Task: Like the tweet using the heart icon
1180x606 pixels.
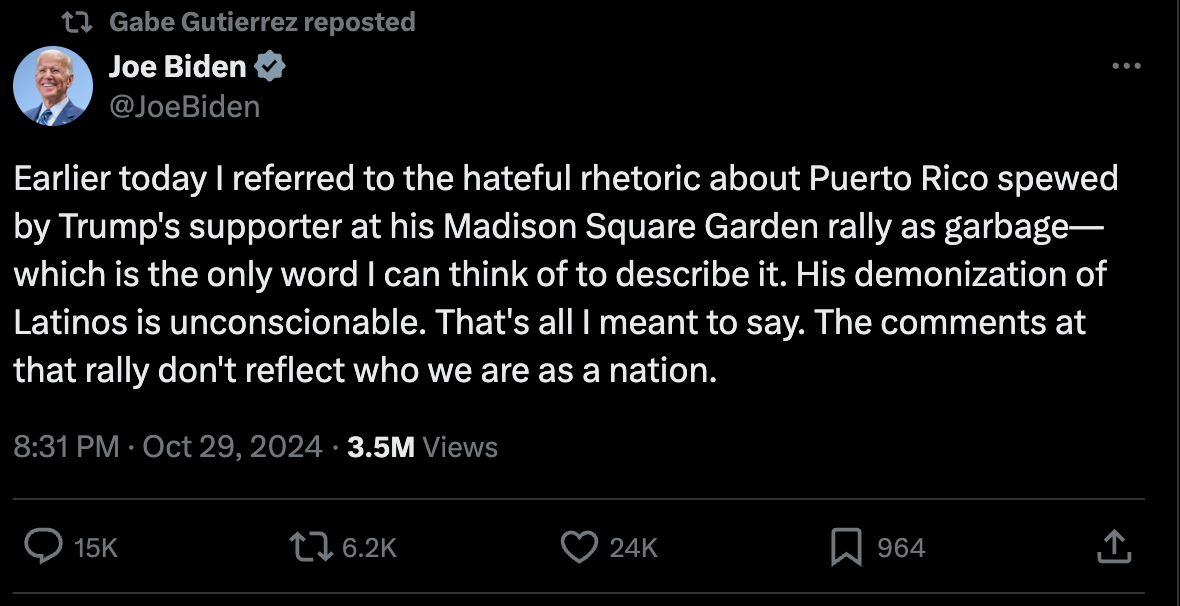Action: pyautogui.click(x=578, y=547)
